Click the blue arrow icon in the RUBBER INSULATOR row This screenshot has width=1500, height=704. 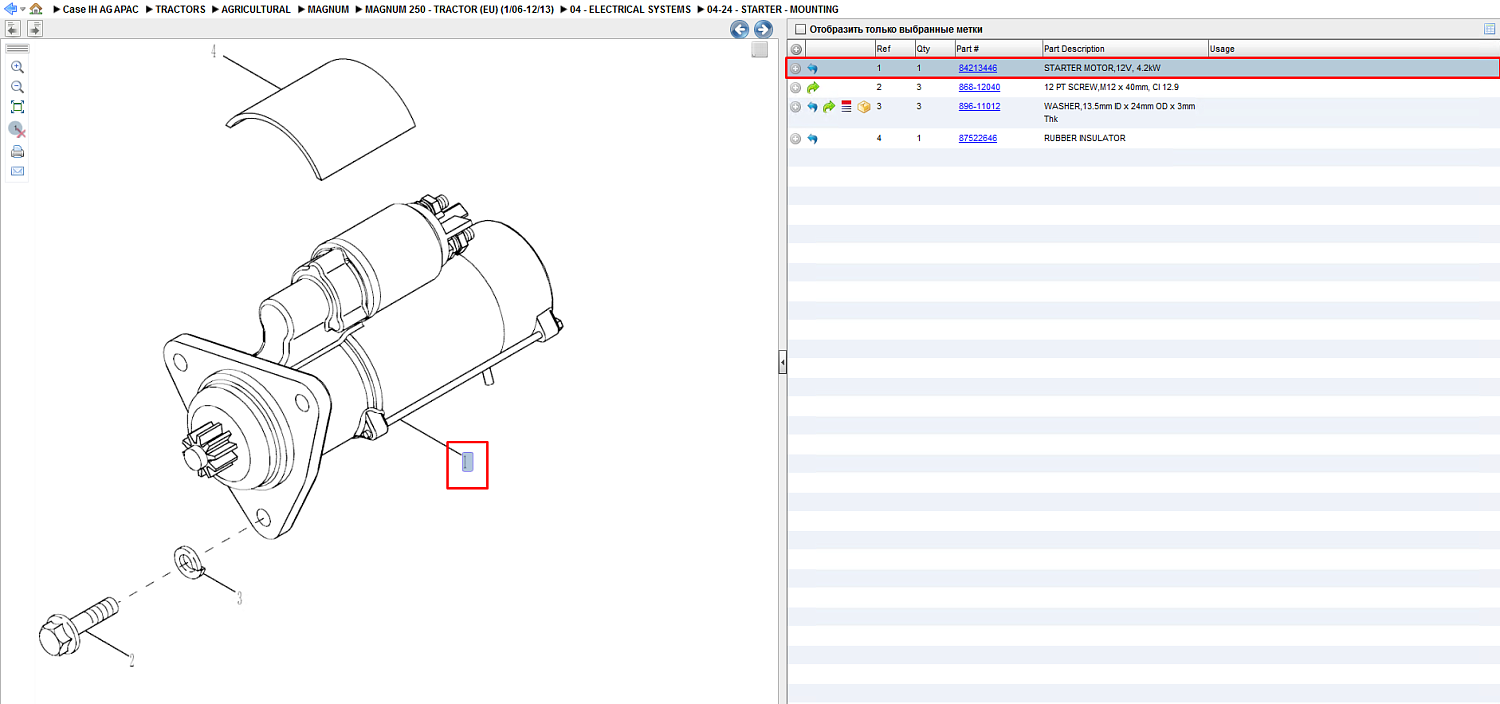[812, 139]
